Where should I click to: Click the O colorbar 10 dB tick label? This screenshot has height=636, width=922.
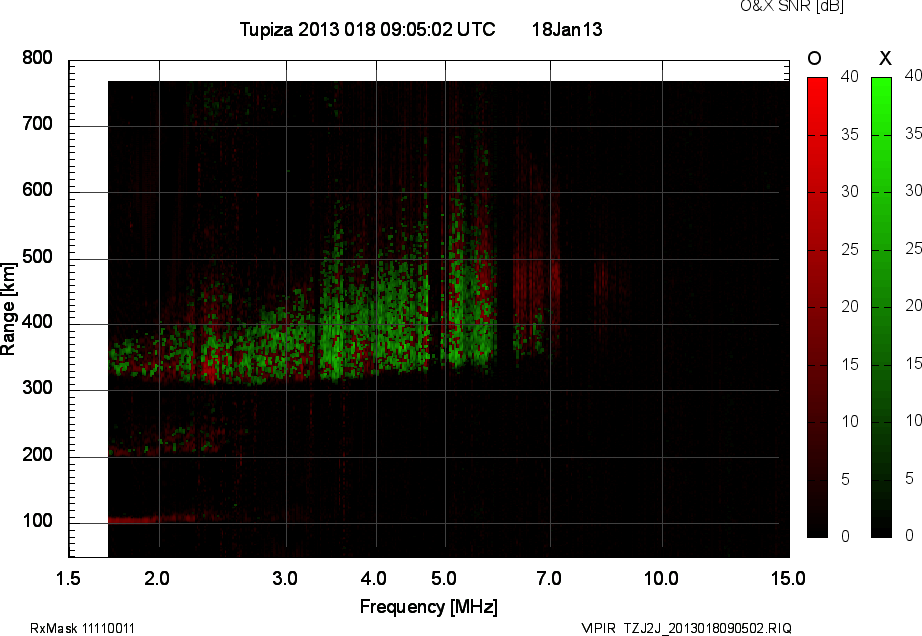(x=850, y=421)
